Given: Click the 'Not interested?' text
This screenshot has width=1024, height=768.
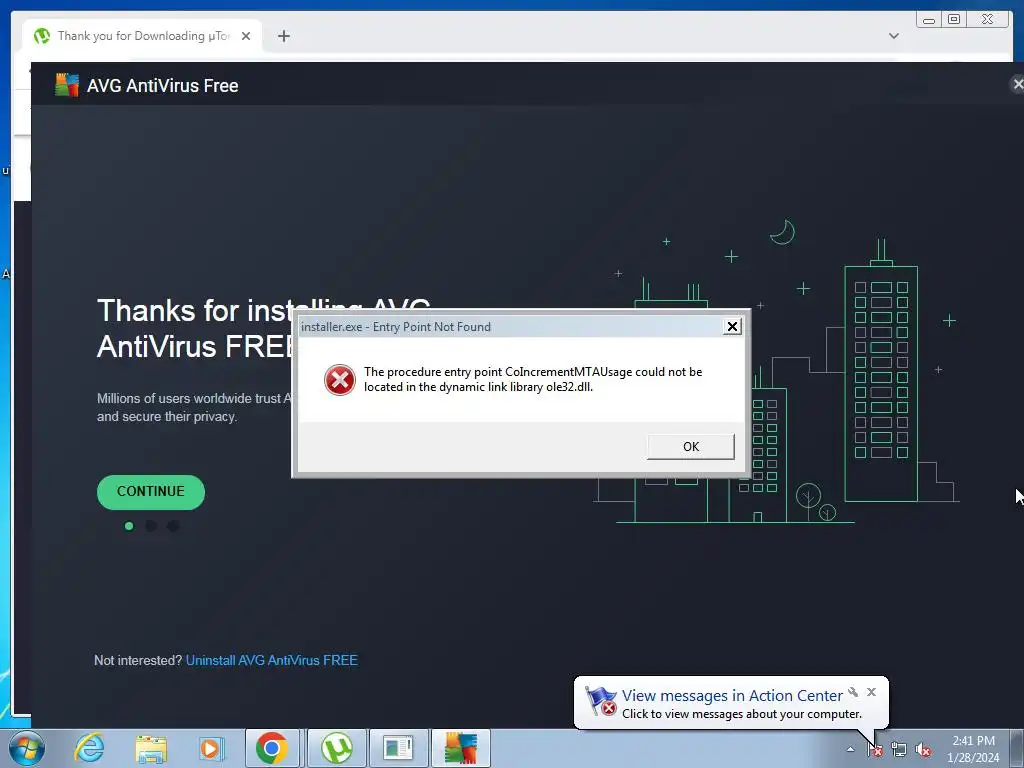Looking at the screenshot, I should tap(138, 660).
